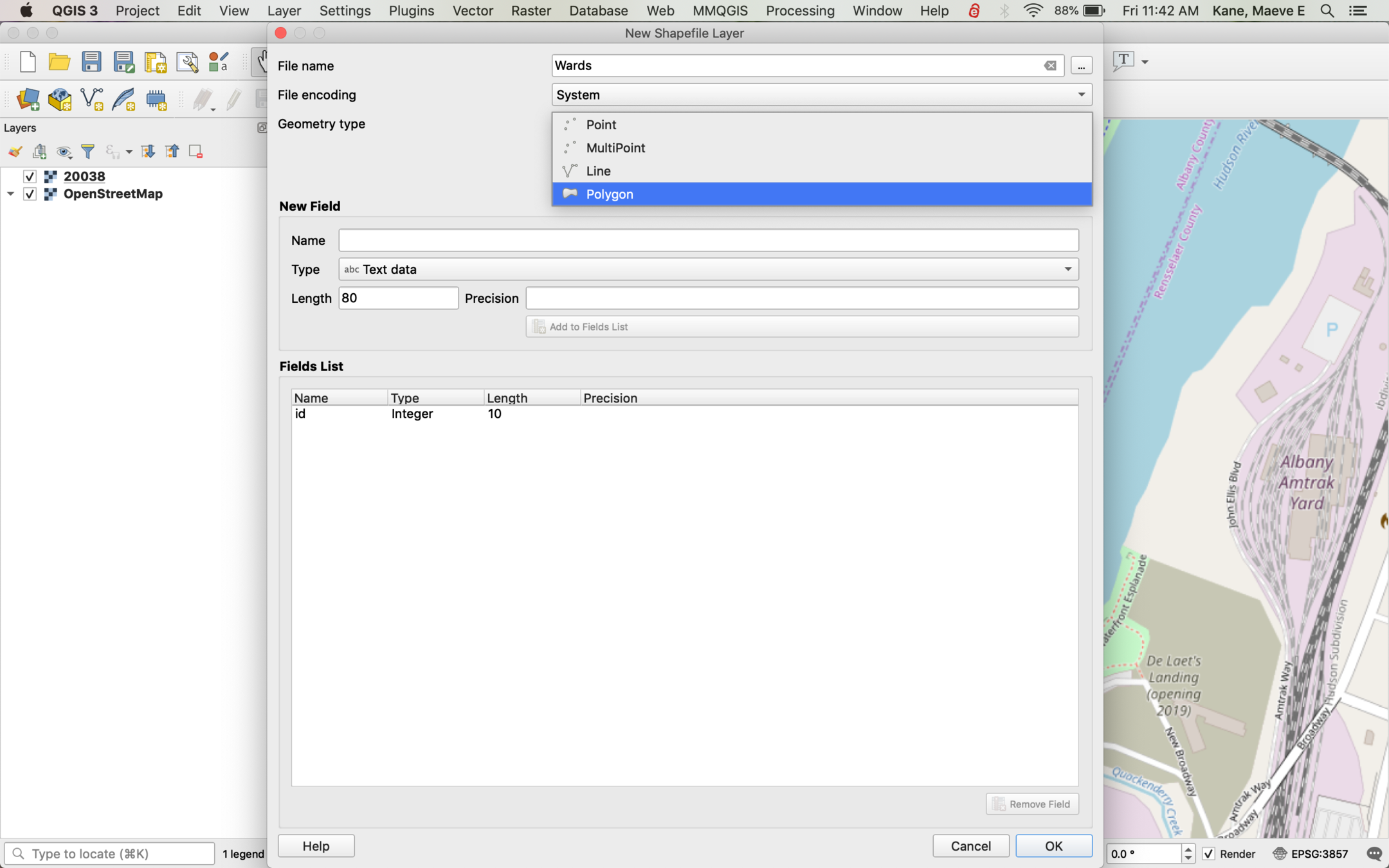
Task: Open the Layer Styling panel paintbrush icon
Action: (x=15, y=151)
